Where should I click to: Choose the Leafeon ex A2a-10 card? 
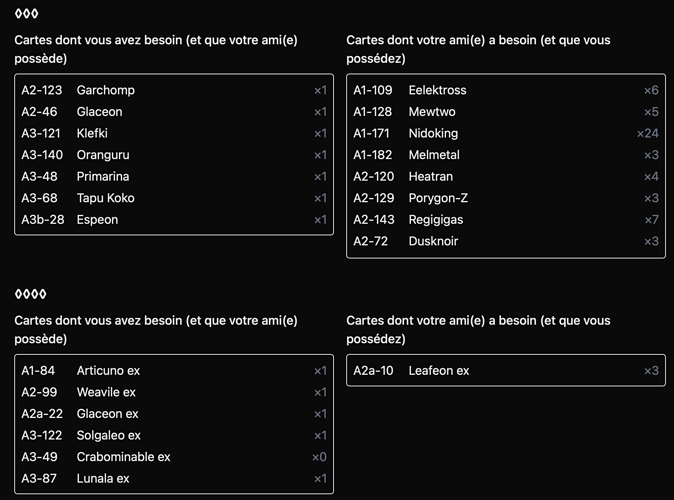(505, 371)
